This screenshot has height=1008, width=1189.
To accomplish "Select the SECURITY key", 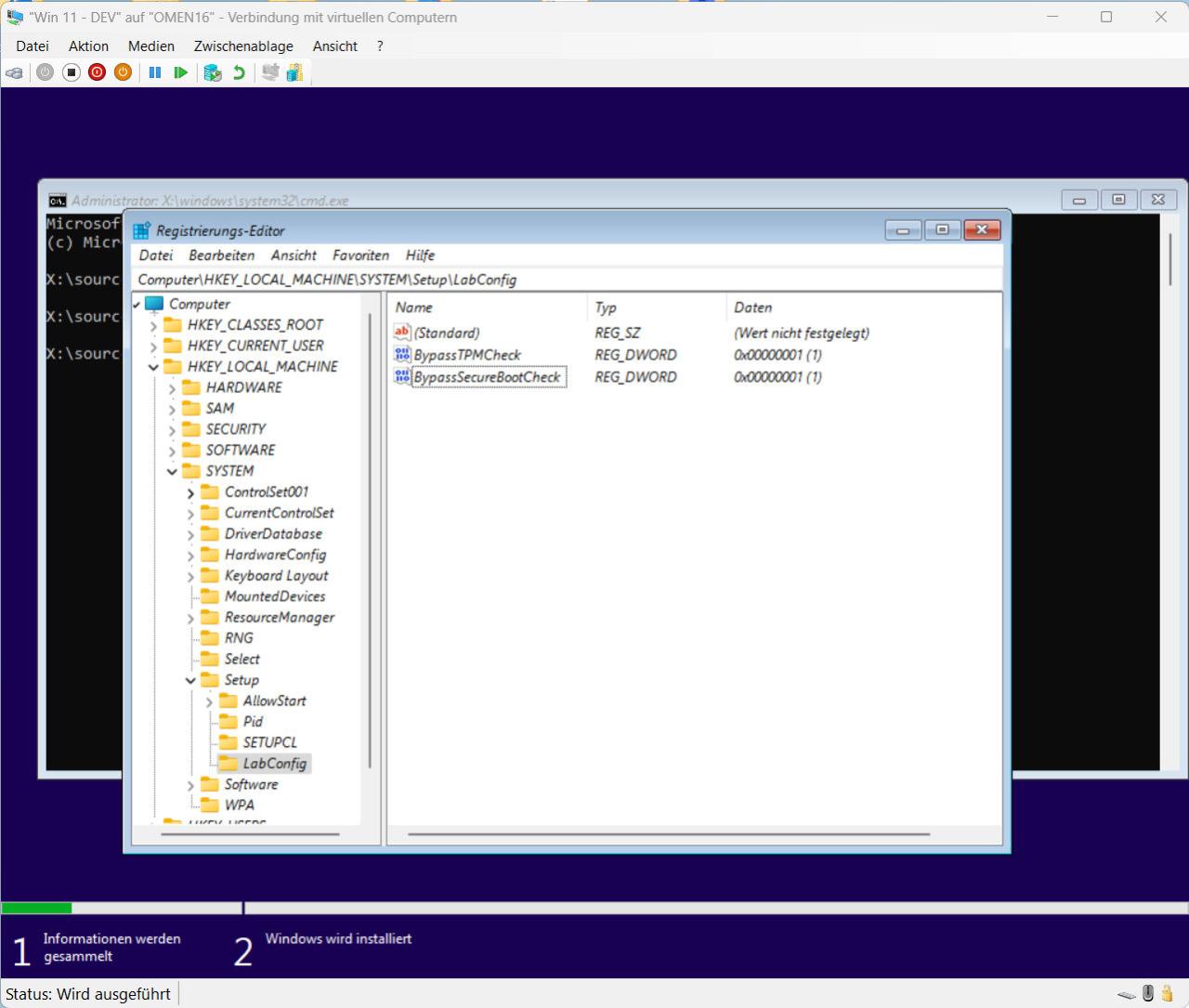I will tap(236, 429).
